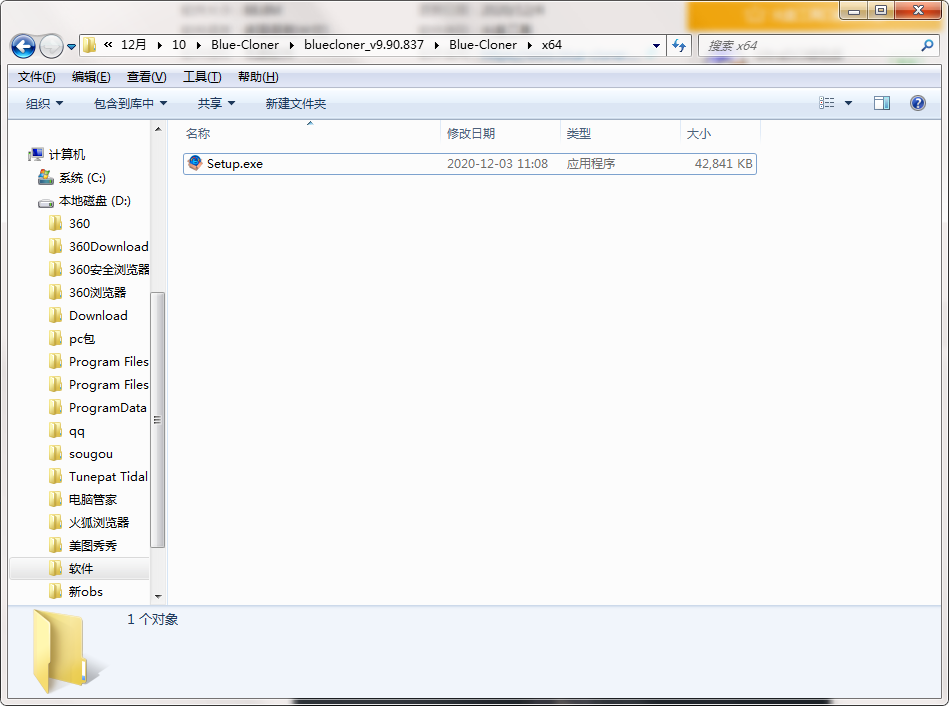Open the 360安全浏览器 folder

pos(108,269)
